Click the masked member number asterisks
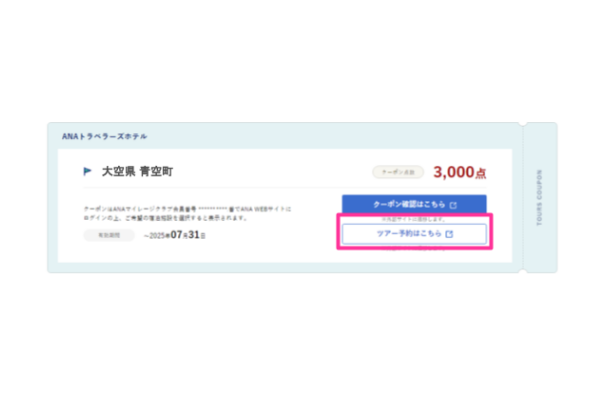612x404 pixels. pos(213,210)
